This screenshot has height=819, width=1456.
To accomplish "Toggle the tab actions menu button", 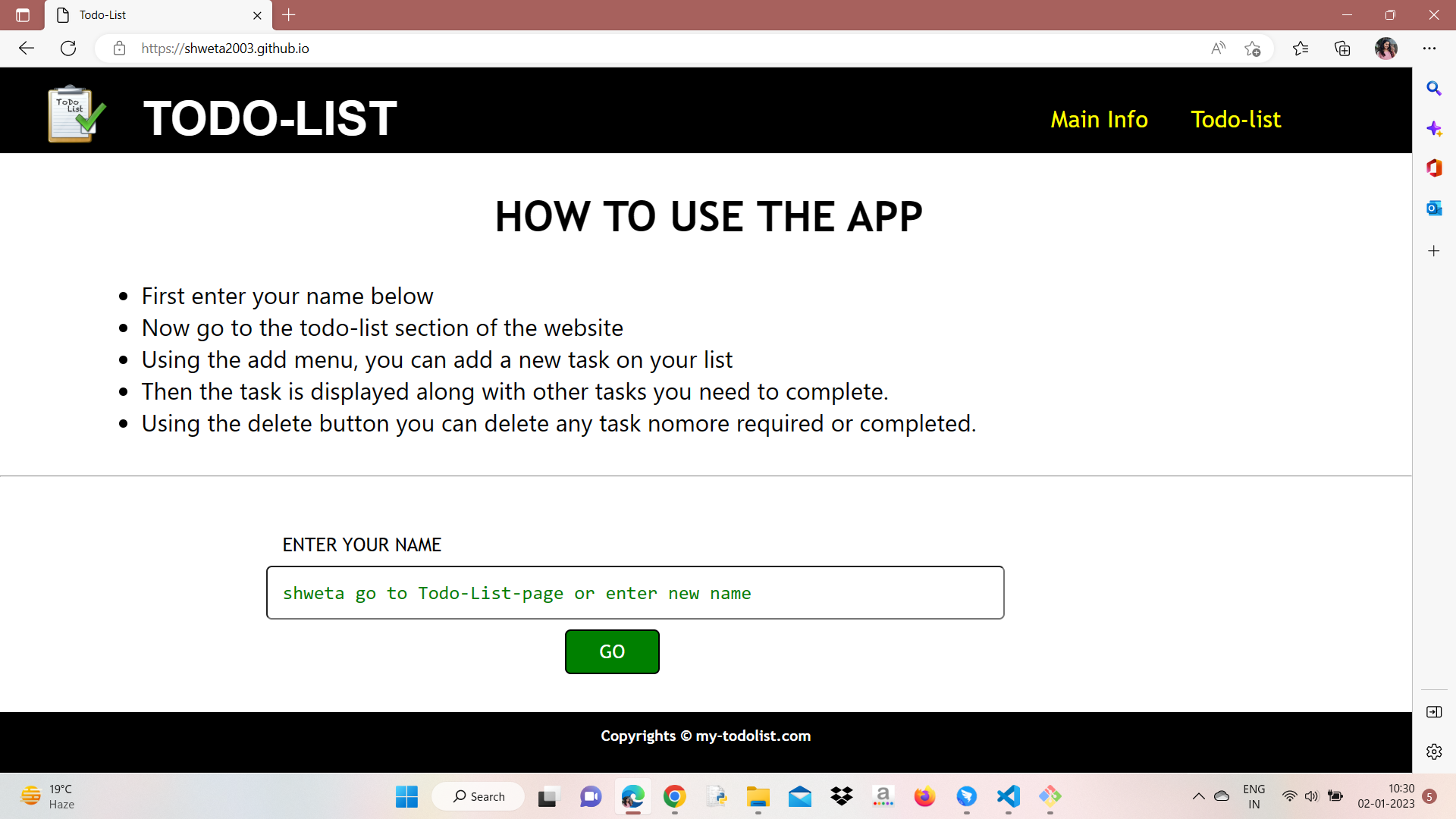I will tap(23, 15).
